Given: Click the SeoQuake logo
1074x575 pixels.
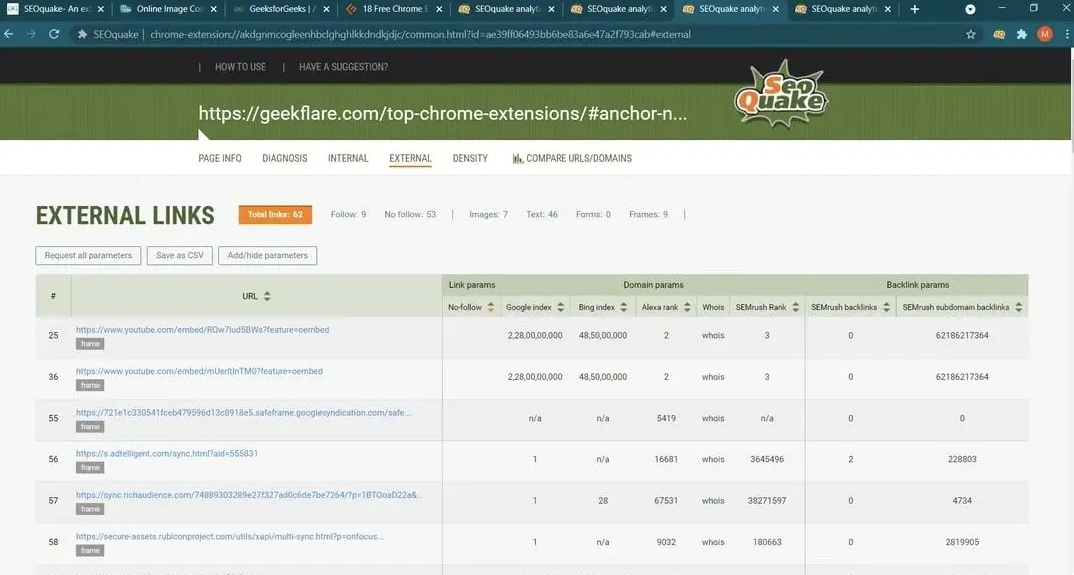Looking at the screenshot, I should (781, 95).
